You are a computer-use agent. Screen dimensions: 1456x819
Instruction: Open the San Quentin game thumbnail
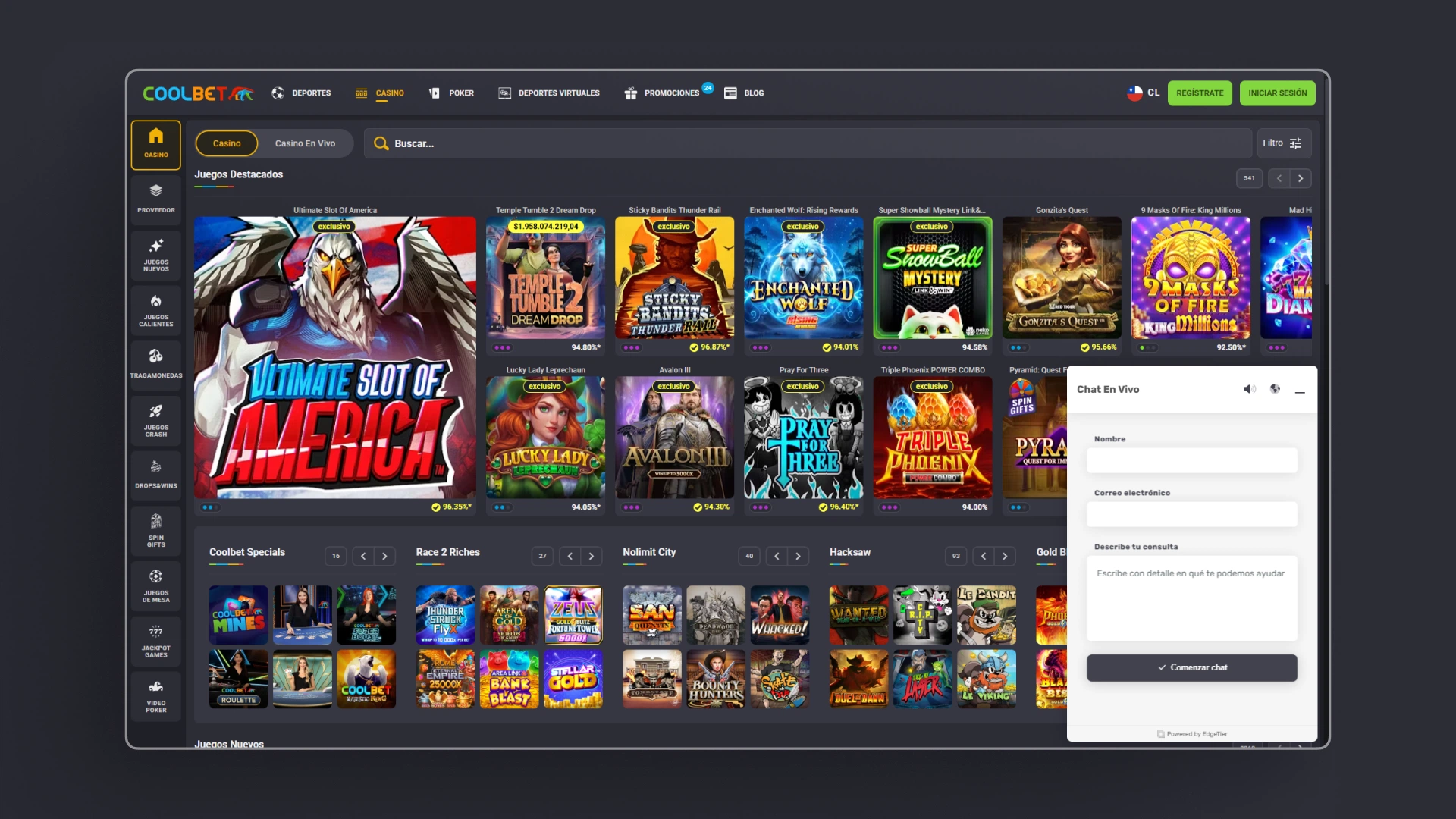click(x=652, y=615)
